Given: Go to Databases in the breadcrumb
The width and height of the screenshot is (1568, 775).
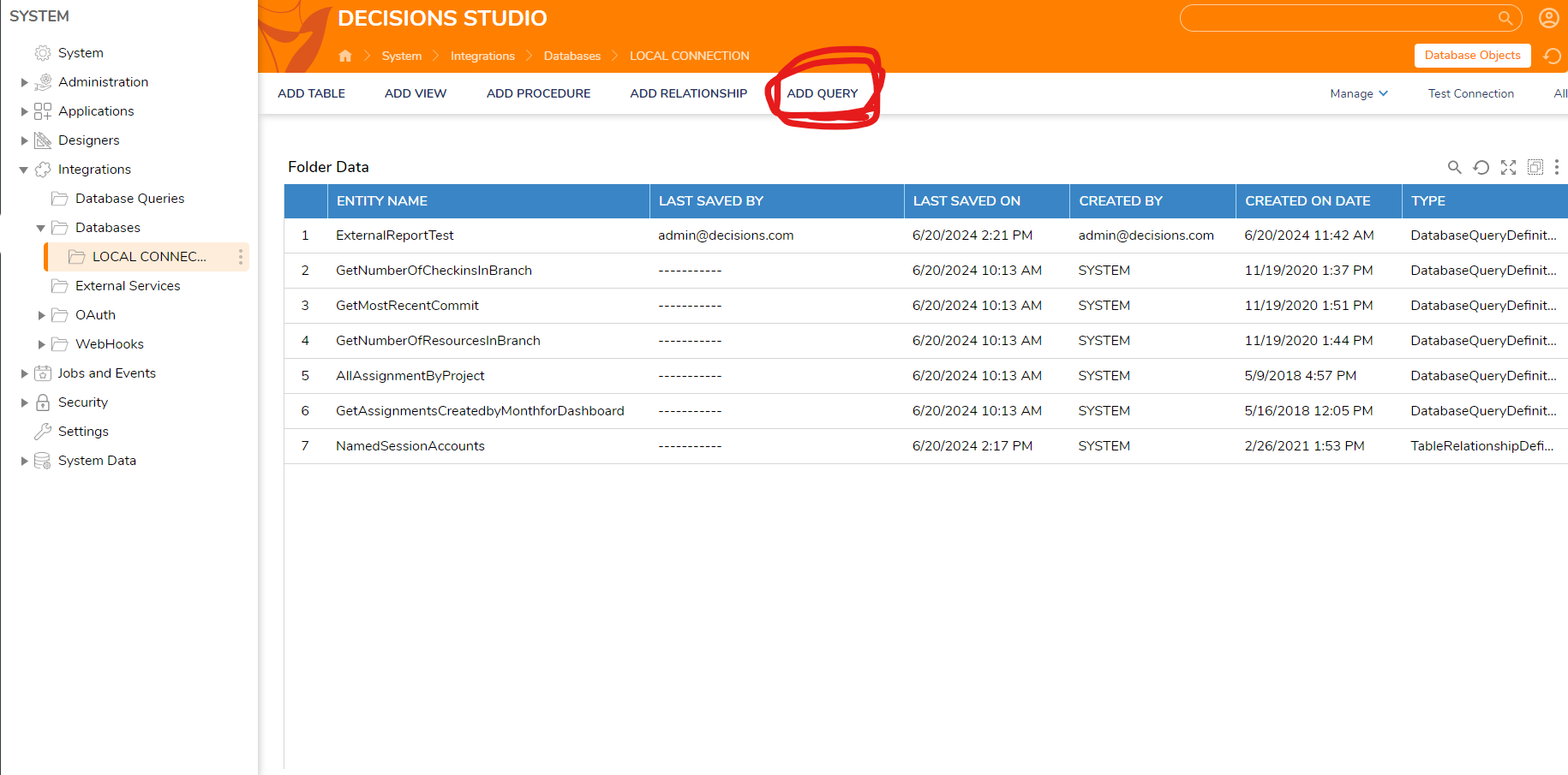Looking at the screenshot, I should [572, 56].
